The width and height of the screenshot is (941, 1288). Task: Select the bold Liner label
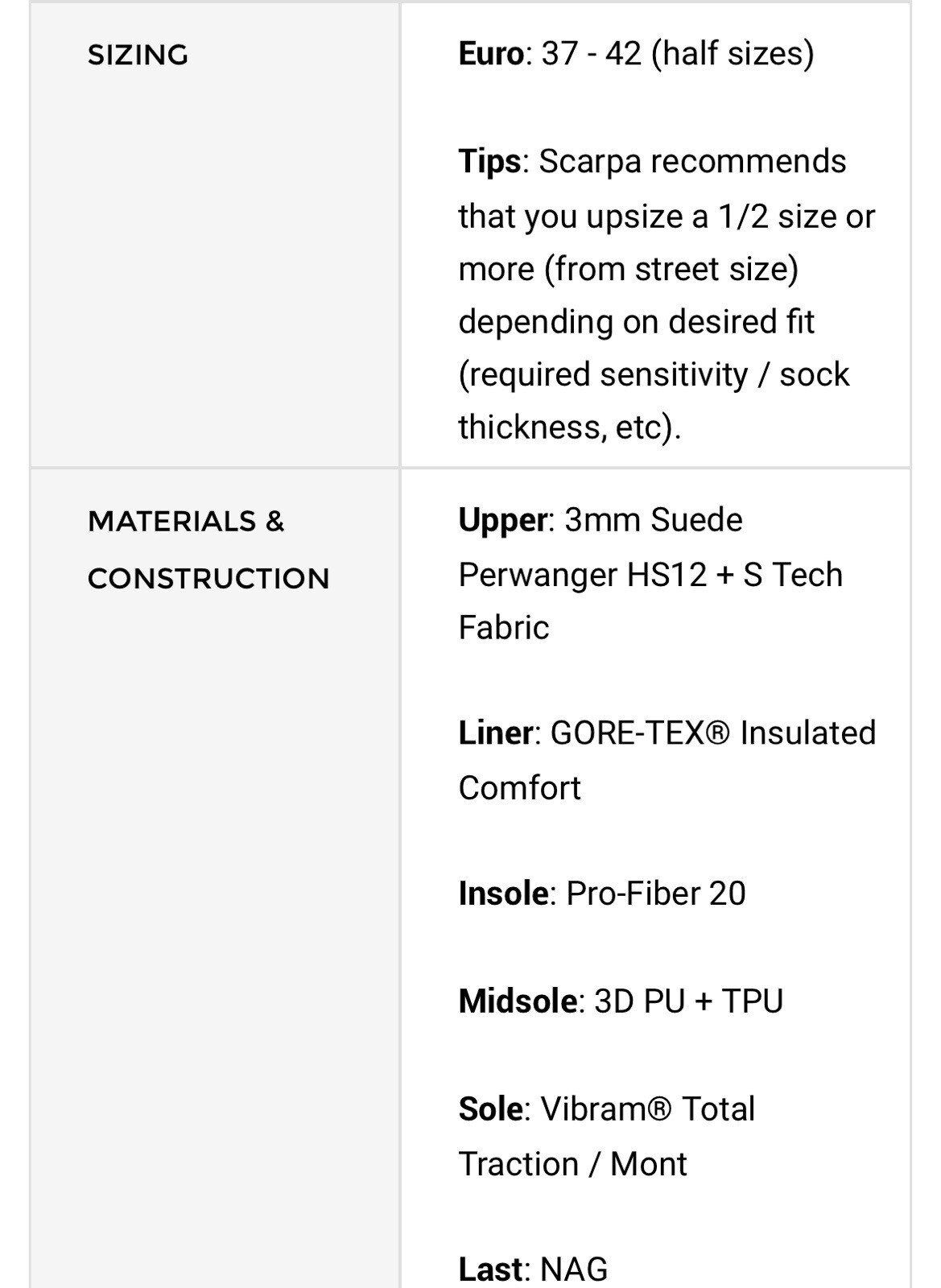(x=496, y=733)
